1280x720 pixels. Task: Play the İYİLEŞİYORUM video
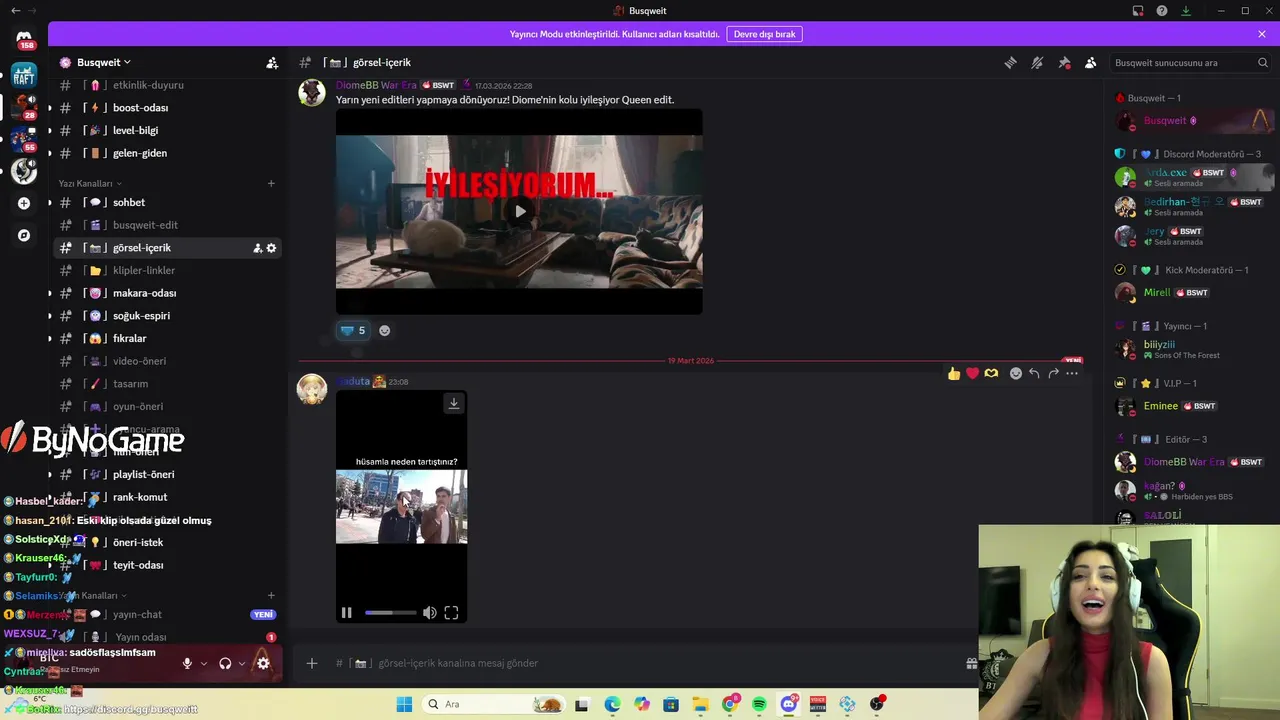[519, 211]
